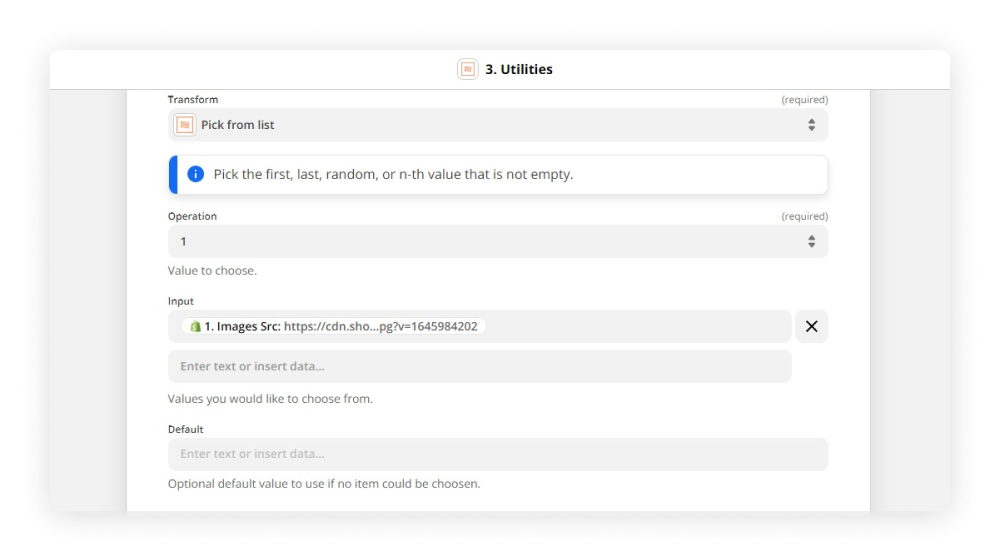Click the Default label
The image size is (1000, 560).
pos(186,429)
